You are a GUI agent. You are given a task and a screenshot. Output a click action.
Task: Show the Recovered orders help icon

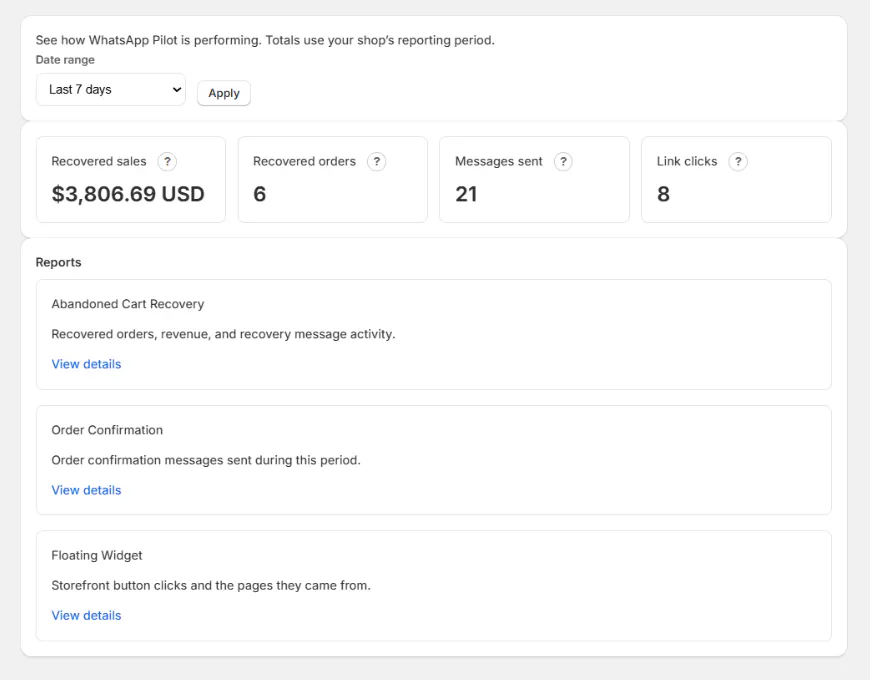(x=376, y=161)
